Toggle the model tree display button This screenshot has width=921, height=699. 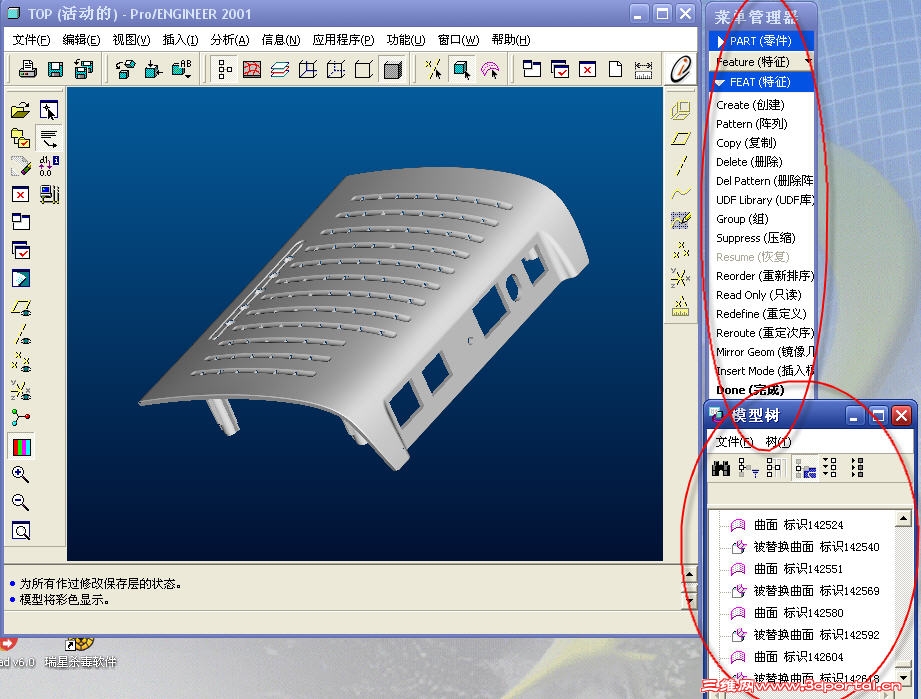click(225, 69)
